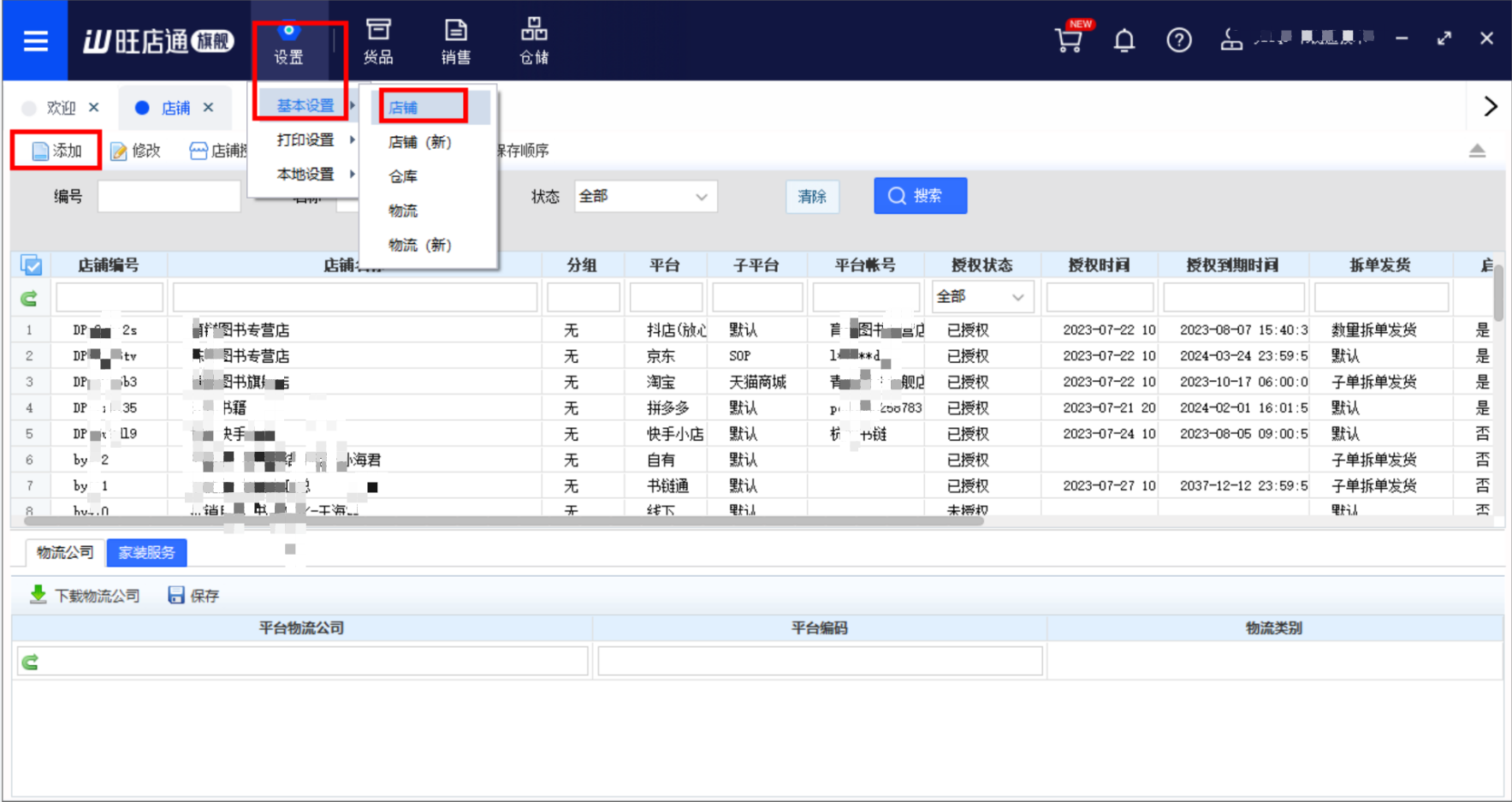Click the 保存顺序 toolbar button
Viewport: 1512px width, 802px height.
522,151
